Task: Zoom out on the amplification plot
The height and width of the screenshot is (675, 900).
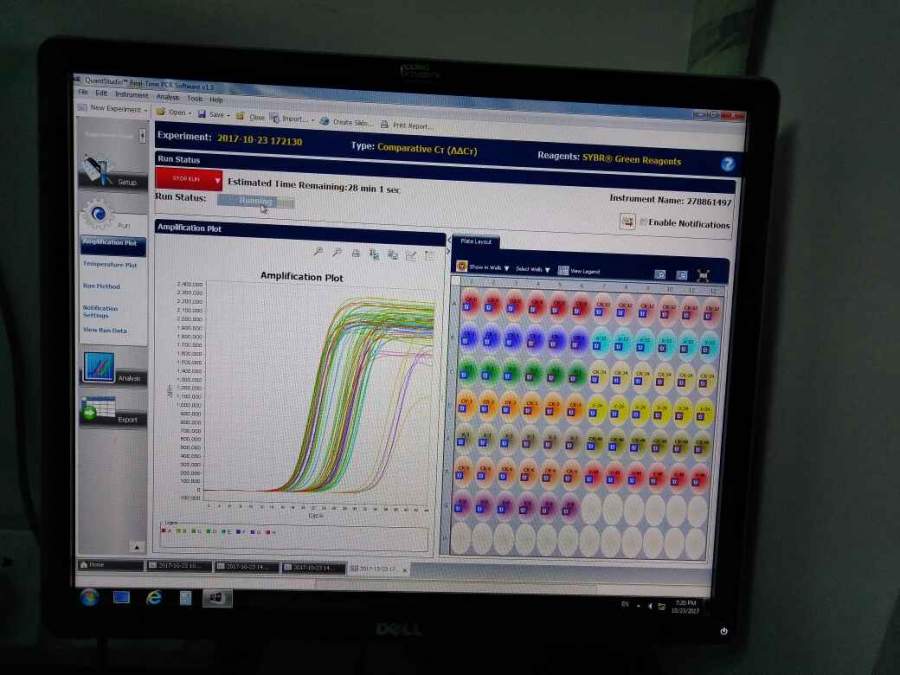Action: (337, 252)
